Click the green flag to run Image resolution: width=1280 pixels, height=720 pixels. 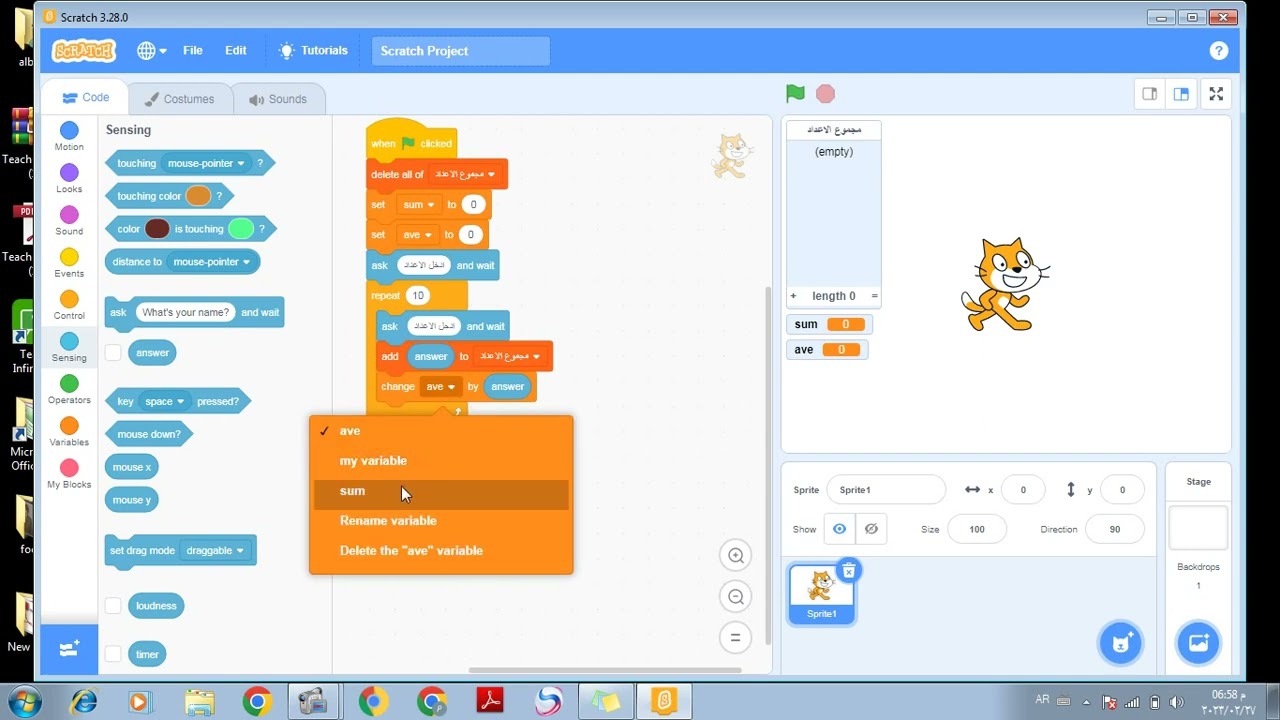[795, 93]
